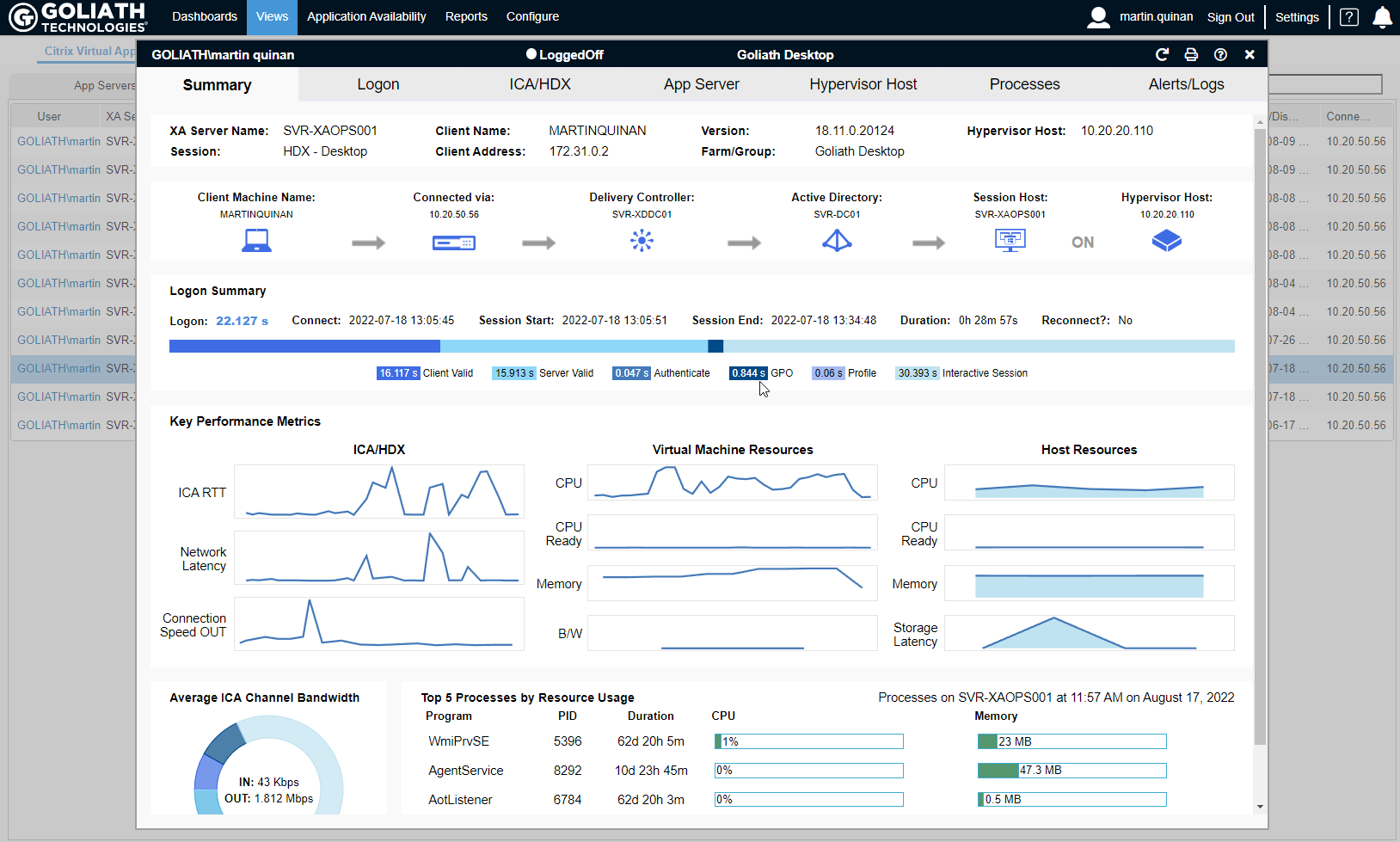
Task: Select the Delivery Controller SVR-XDDC01 icon
Action: coord(642,241)
